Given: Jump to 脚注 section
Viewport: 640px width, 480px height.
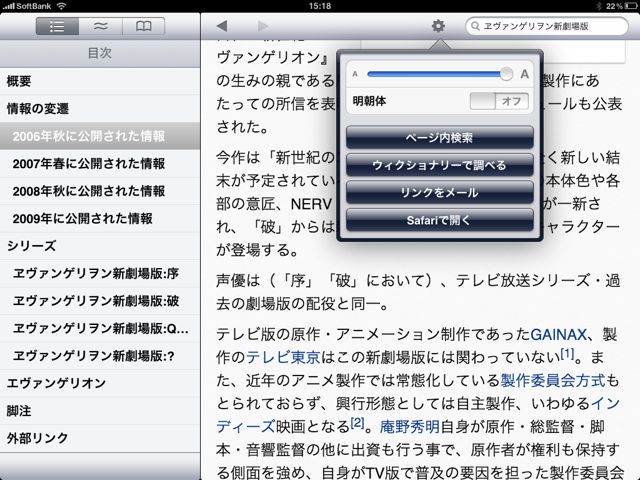Looking at the screenshot, I should click(x=100, y=411).
